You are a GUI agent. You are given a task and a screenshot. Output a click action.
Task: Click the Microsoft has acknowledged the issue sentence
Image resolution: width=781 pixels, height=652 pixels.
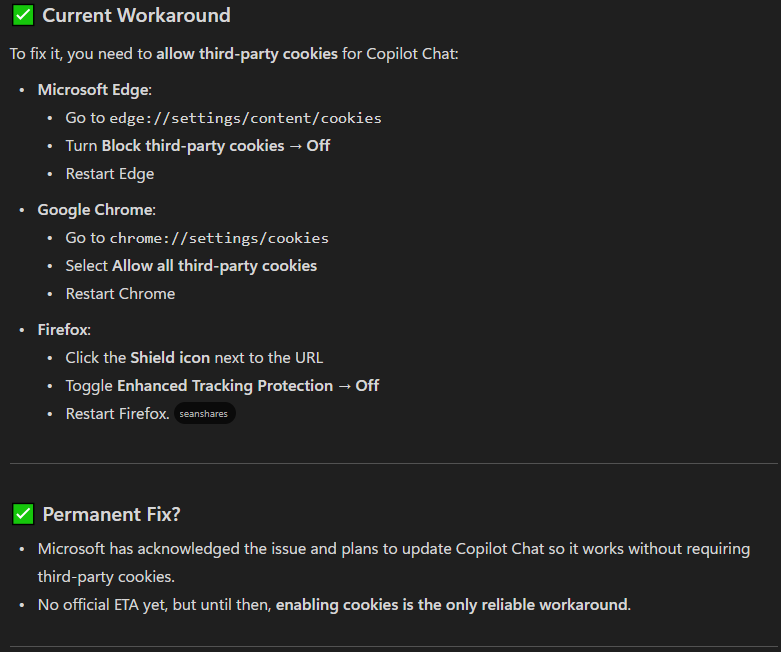393,563
